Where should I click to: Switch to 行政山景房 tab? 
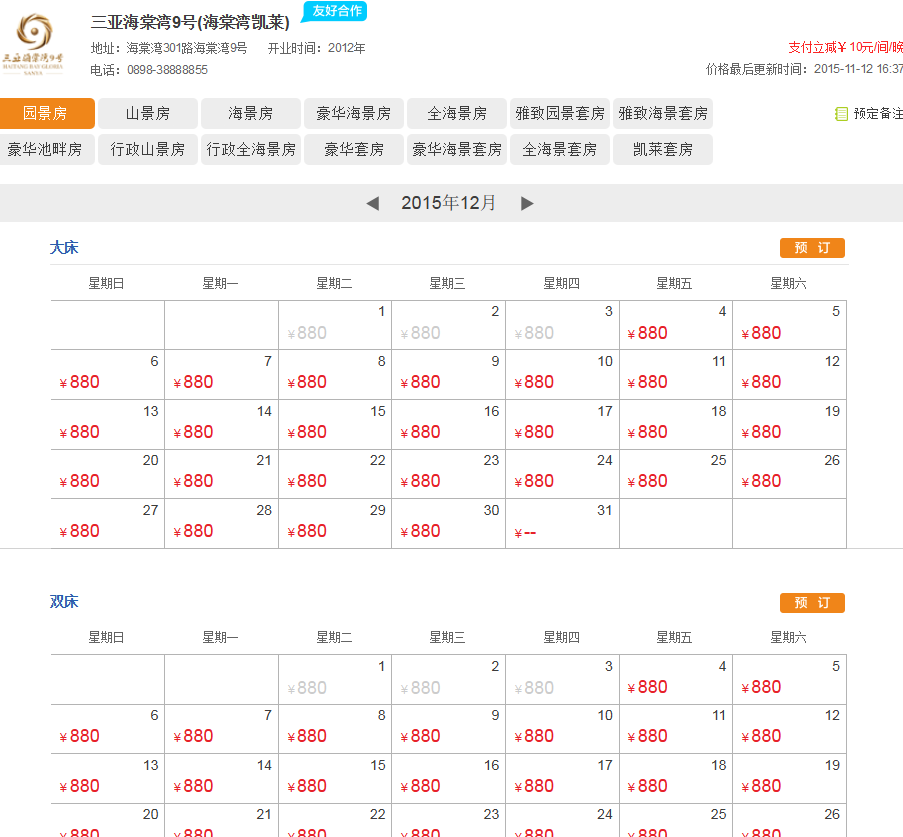coord(147,150)
